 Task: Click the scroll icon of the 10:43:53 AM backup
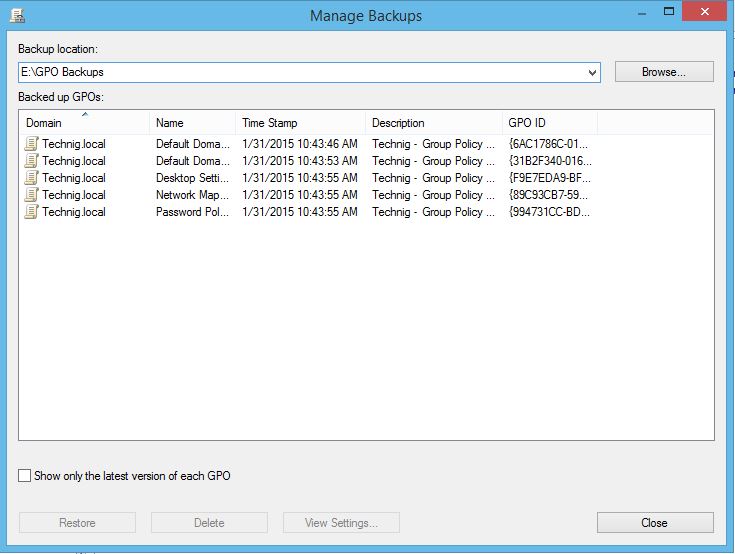tap(31, 161)
